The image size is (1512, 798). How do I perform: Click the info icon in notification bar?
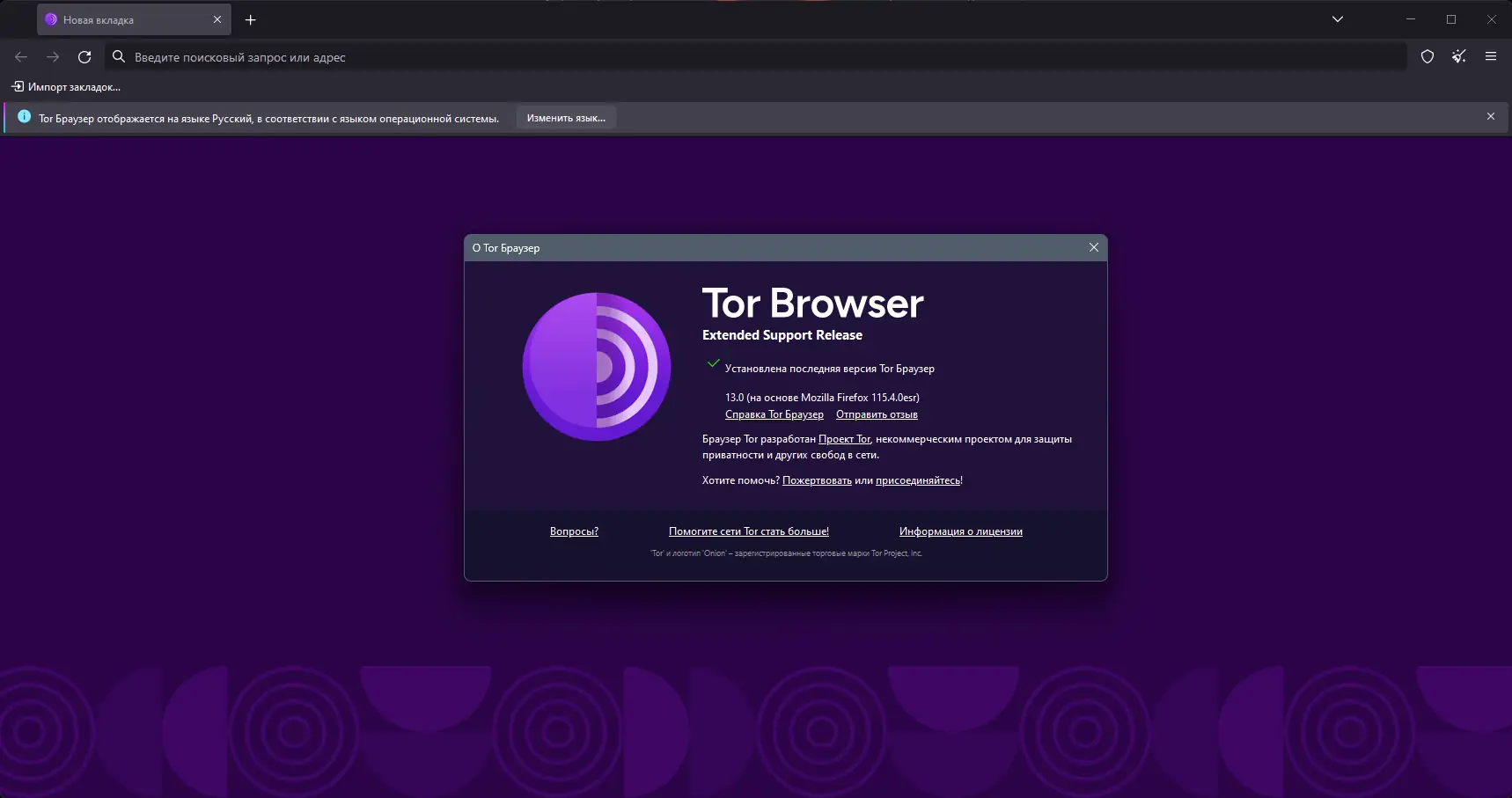[x=24, y=117]
